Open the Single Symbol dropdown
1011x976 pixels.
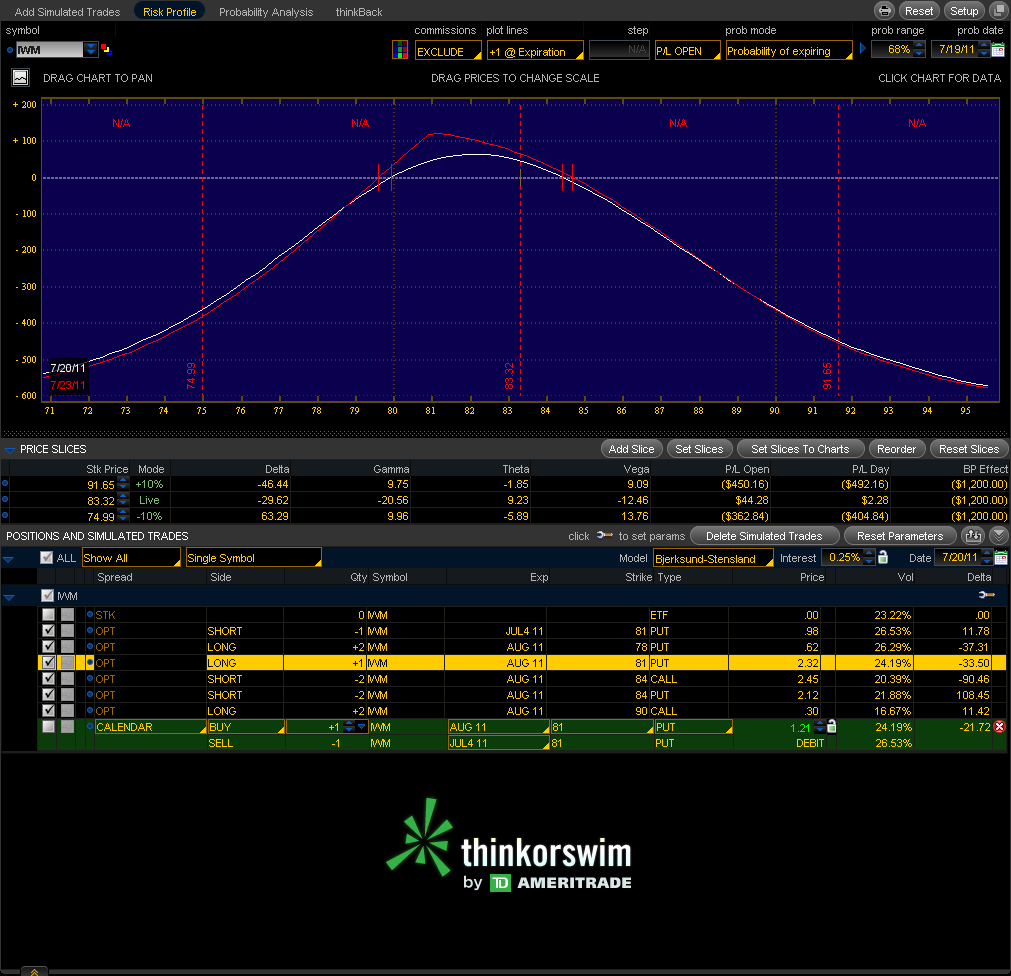[253, 558]
